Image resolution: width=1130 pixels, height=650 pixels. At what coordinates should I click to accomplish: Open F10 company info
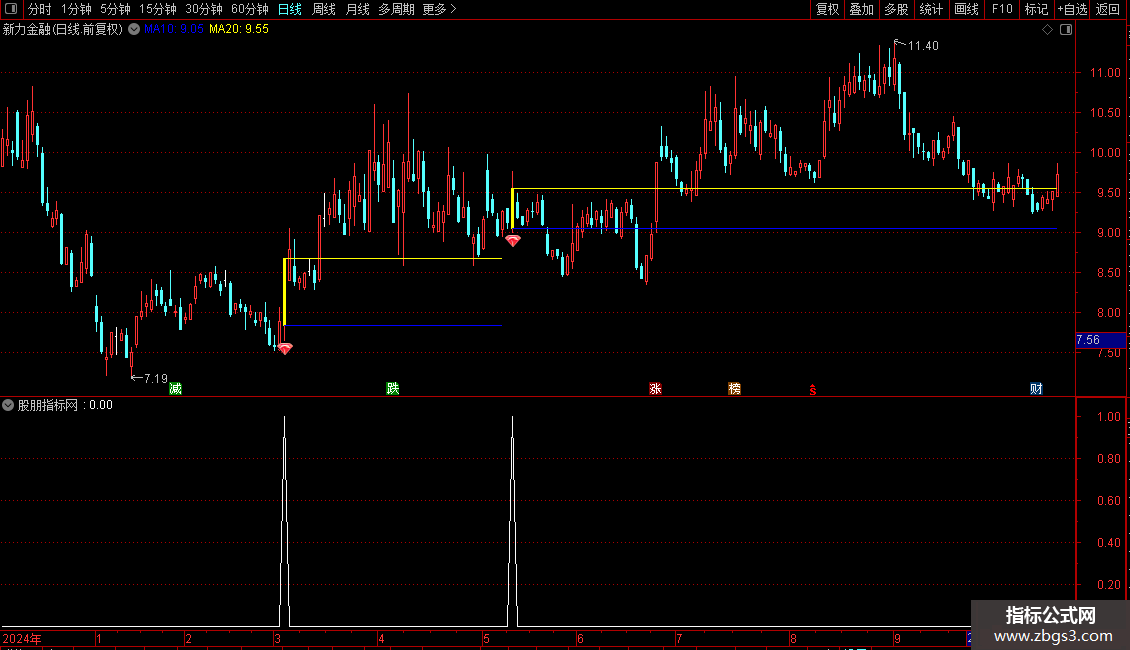point(1002,9)
